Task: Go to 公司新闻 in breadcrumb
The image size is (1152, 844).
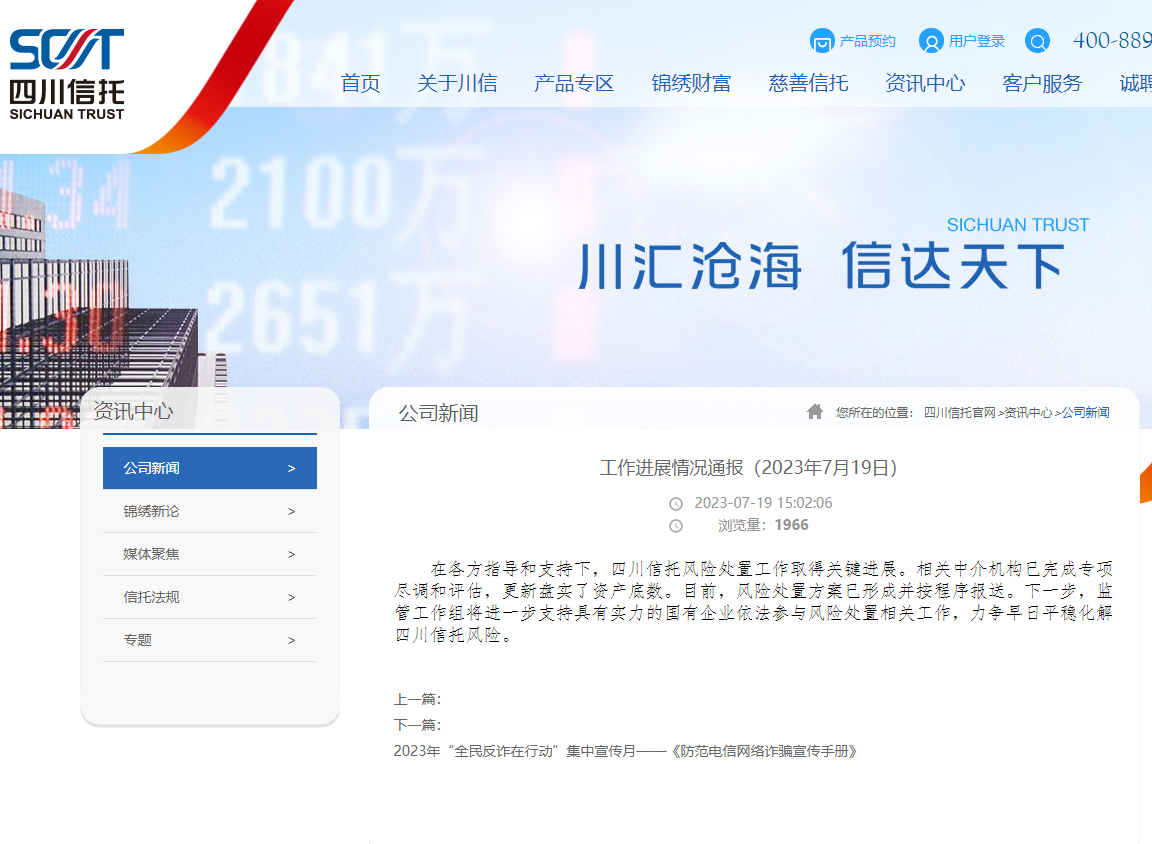Action: point(1085,413)
